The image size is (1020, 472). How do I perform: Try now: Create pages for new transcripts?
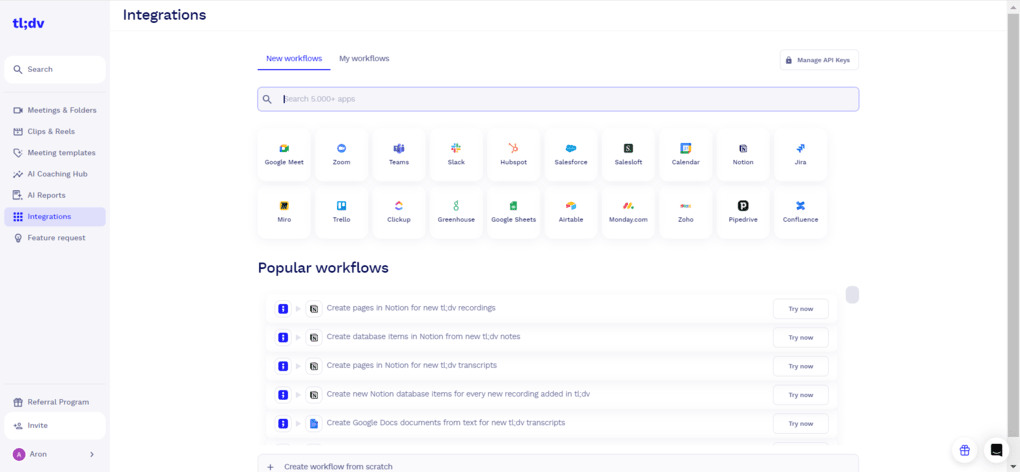(801, 366)
